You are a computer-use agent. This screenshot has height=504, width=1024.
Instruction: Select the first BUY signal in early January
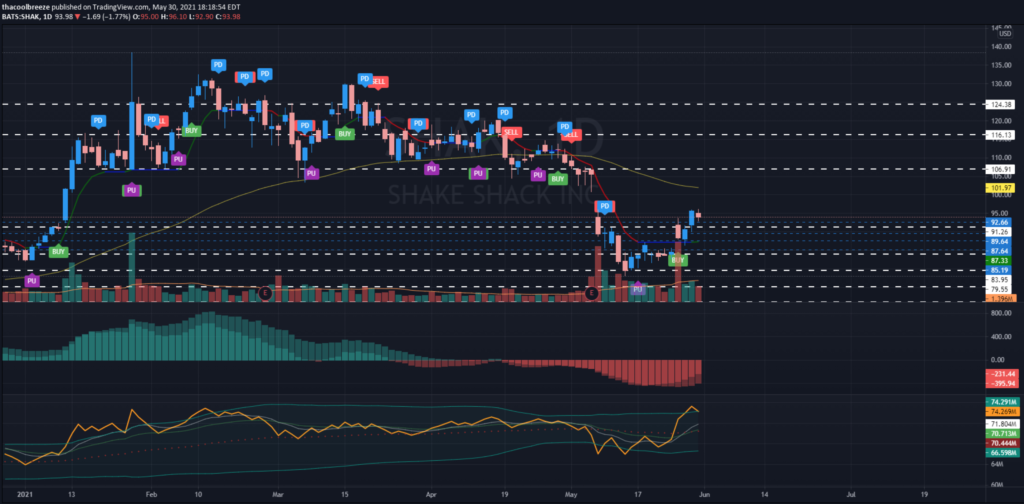(57, 253)
